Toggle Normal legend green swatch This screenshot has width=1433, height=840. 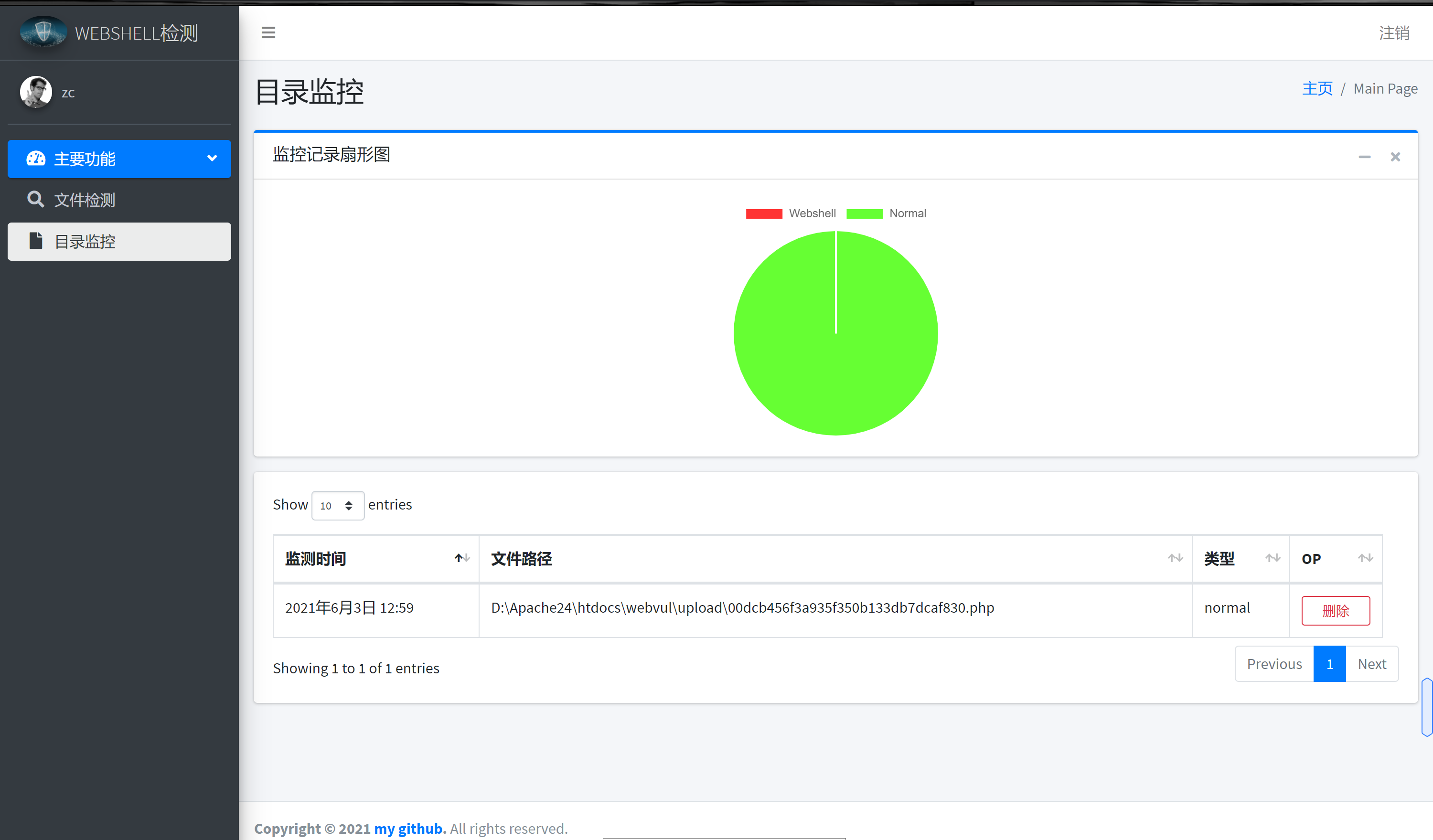(865, 213)
